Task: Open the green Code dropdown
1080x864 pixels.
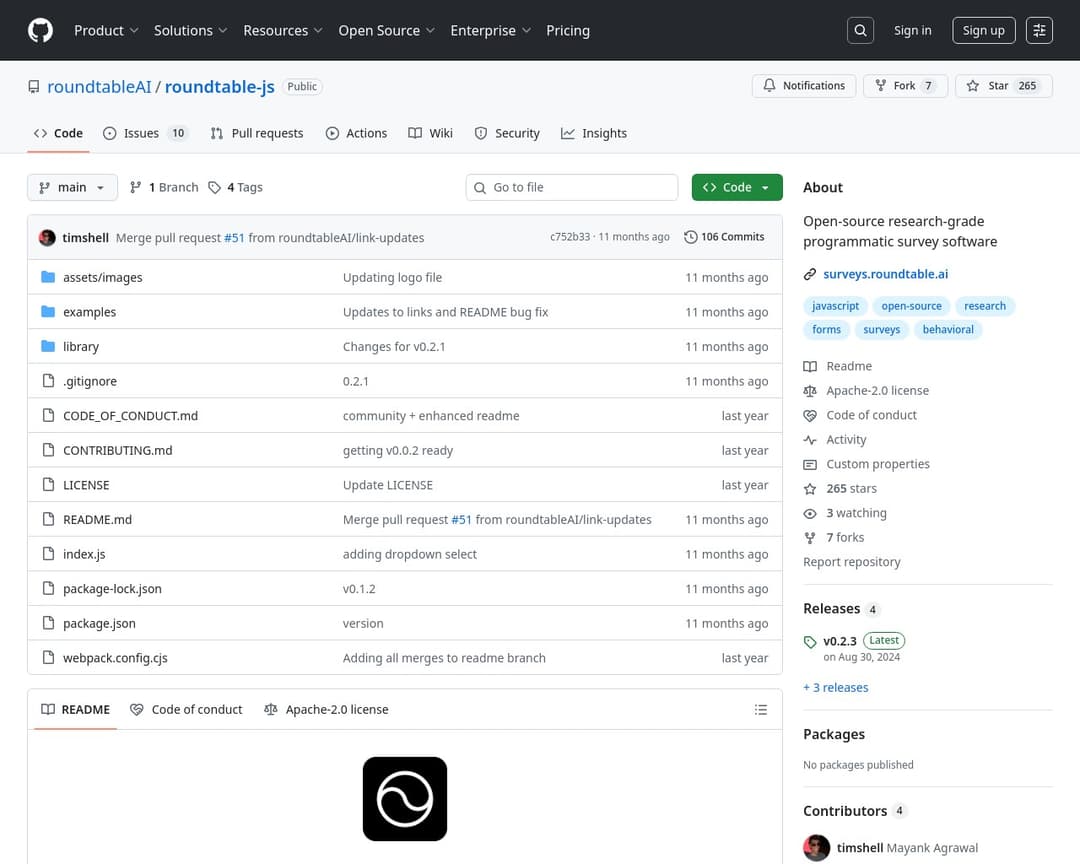Action: point(737,187)
